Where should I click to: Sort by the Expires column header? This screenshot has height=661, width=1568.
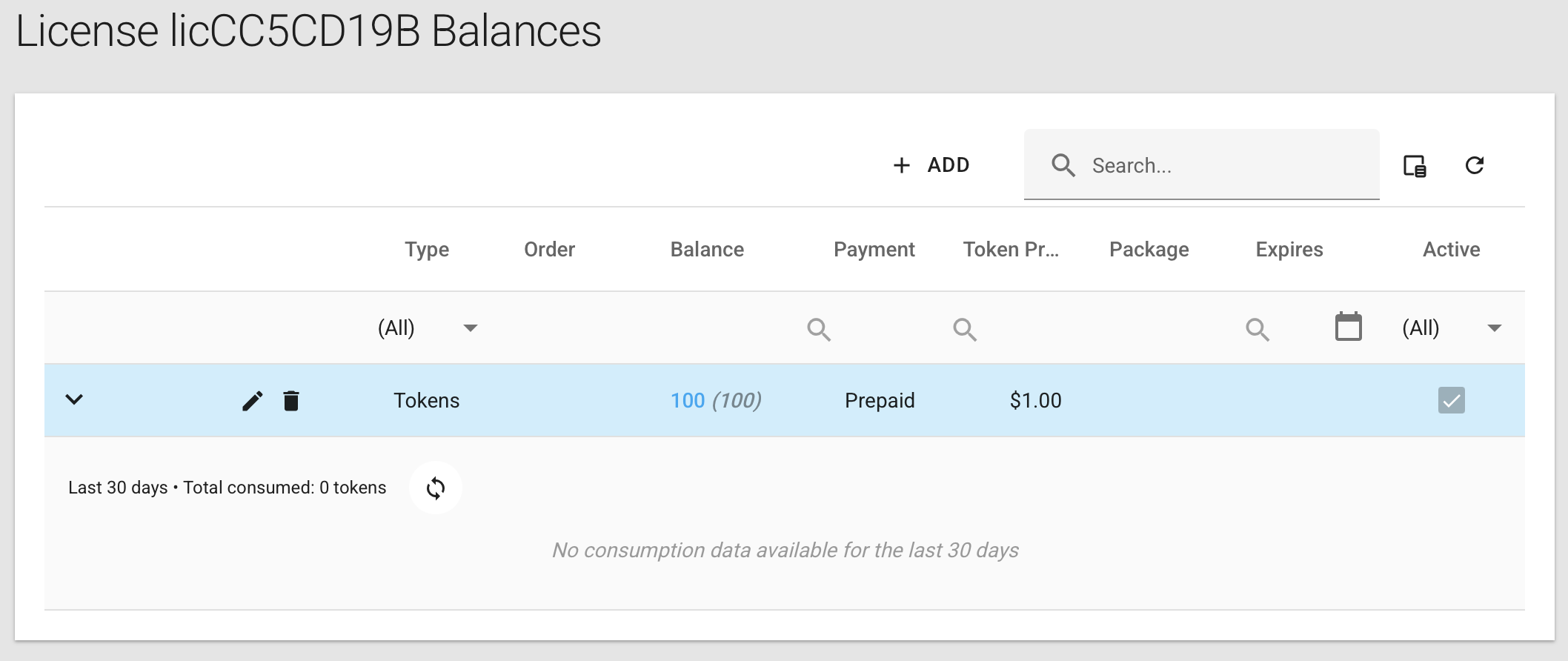tap(1289, 250)
